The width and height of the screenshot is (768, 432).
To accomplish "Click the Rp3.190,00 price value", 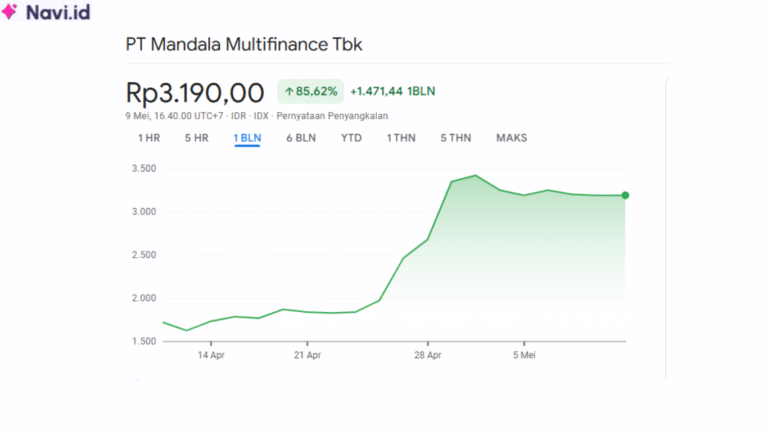I will coord(194,92).
